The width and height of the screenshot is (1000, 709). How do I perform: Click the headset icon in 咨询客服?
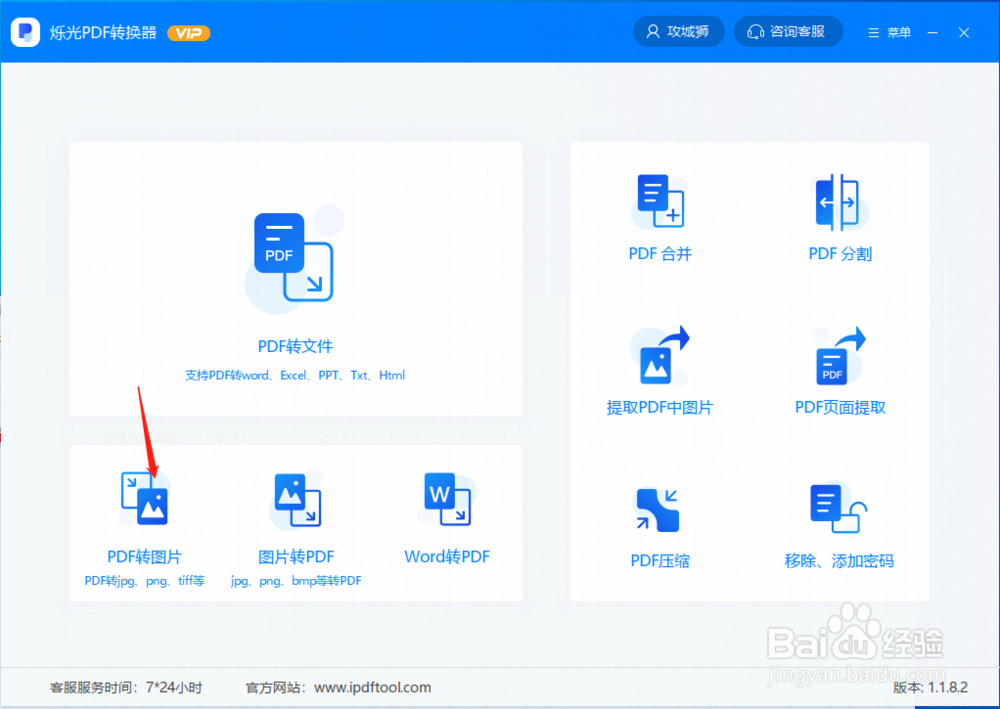coord(756,31)
